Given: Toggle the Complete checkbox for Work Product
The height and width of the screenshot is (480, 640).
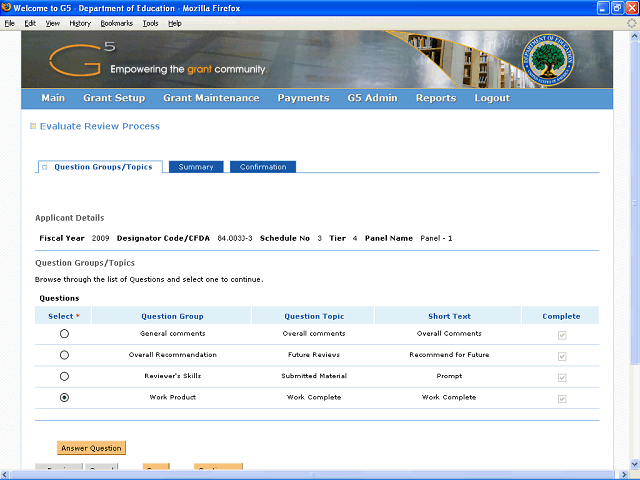Looking at the screenshot, I should (x=561, y=398).
